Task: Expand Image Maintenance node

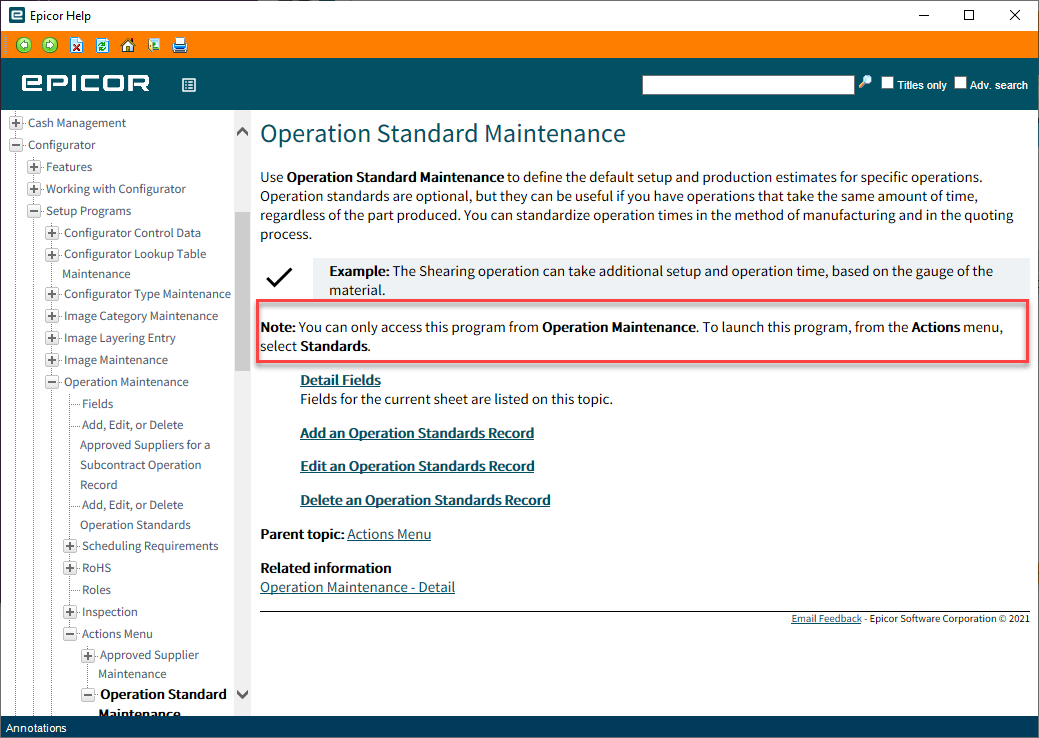Action: pos(52,360)
